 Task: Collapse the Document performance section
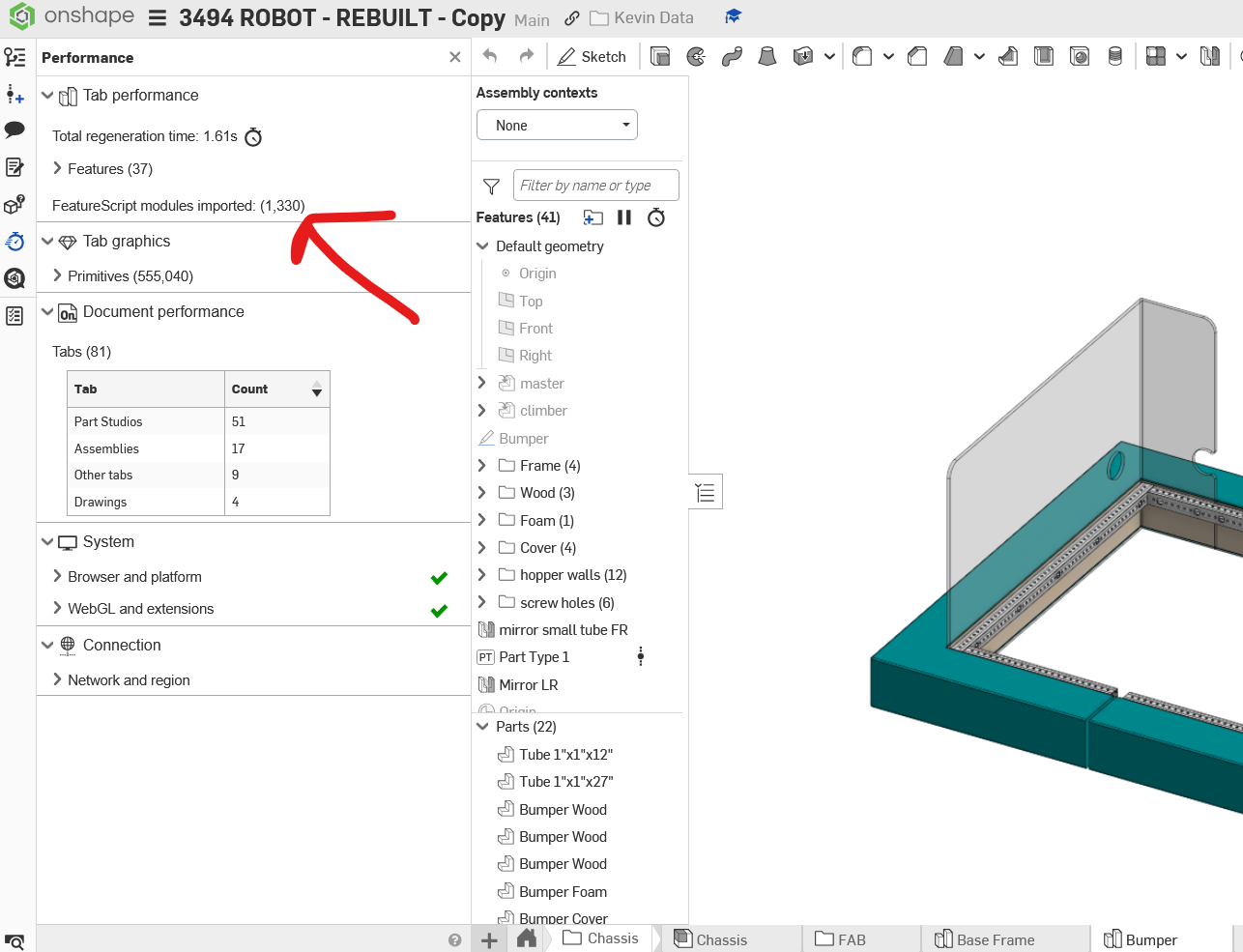point(47,312)
